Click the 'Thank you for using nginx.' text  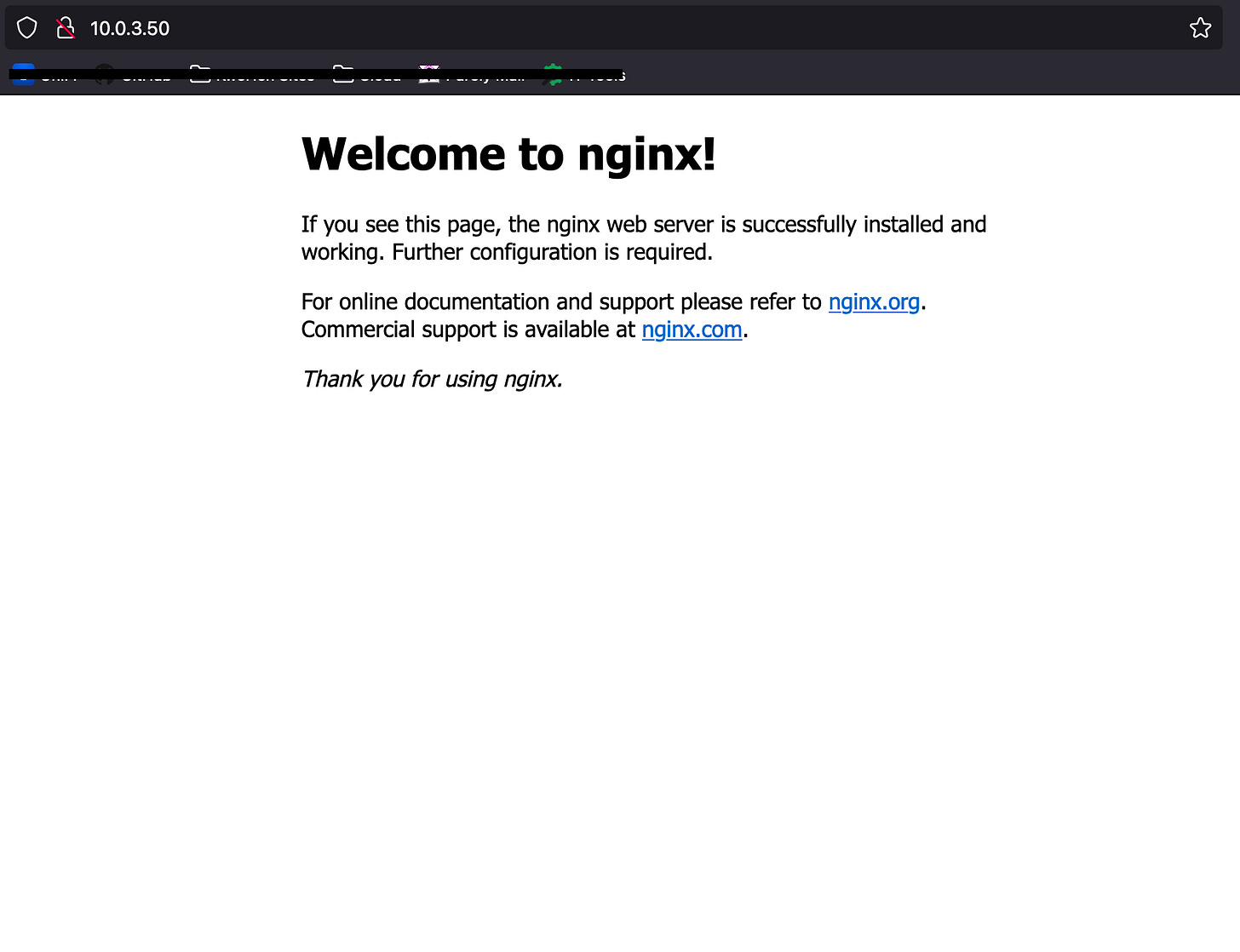432,379
